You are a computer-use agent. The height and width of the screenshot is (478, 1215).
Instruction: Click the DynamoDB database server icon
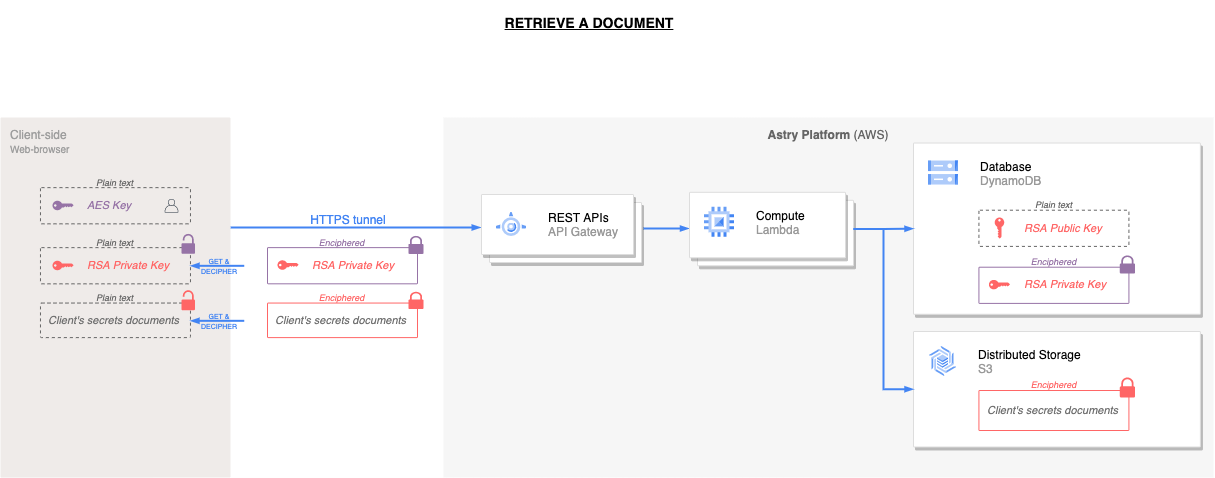(x=942, y=173)
